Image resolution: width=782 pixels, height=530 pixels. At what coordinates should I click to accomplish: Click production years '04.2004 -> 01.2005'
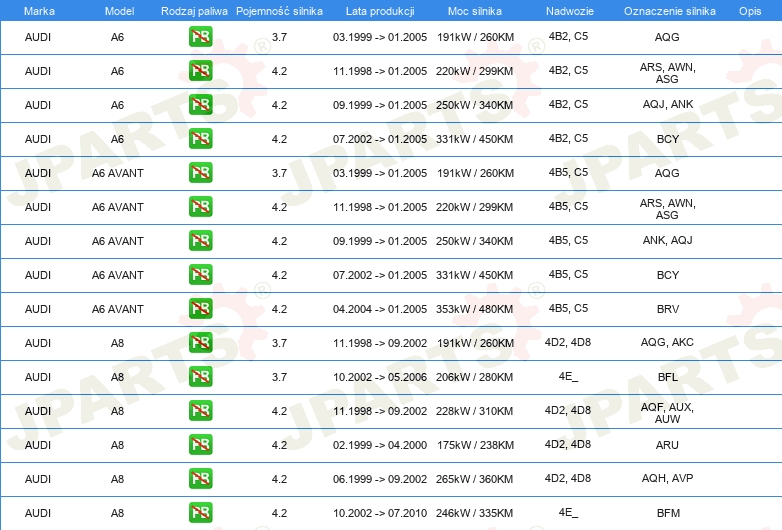(380, 309)
